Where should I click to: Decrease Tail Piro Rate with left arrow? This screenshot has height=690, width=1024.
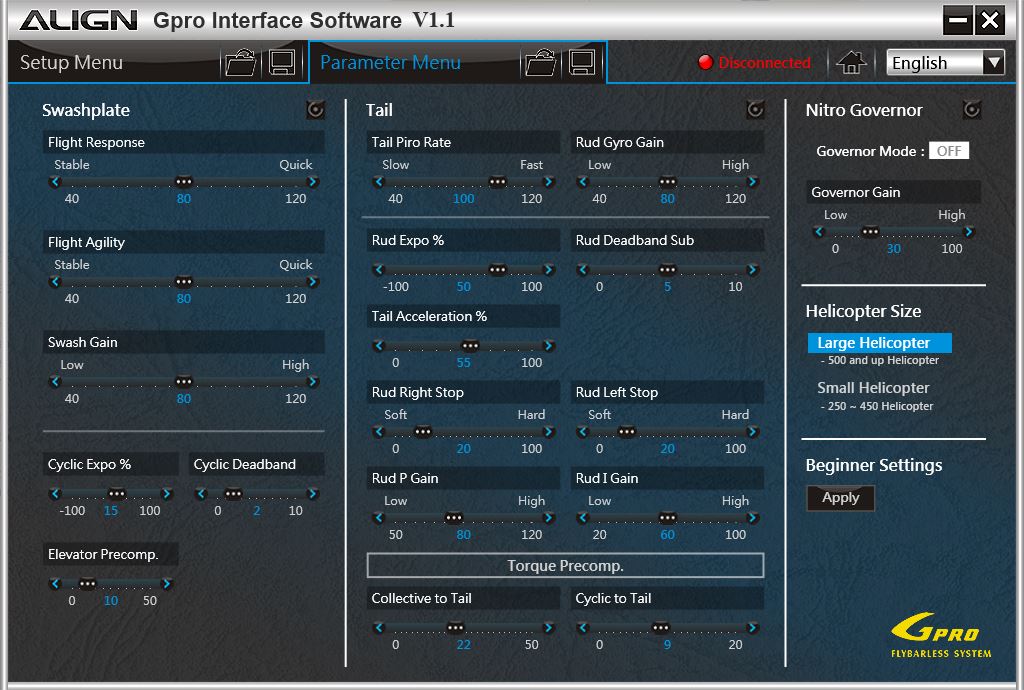point(379,181)
